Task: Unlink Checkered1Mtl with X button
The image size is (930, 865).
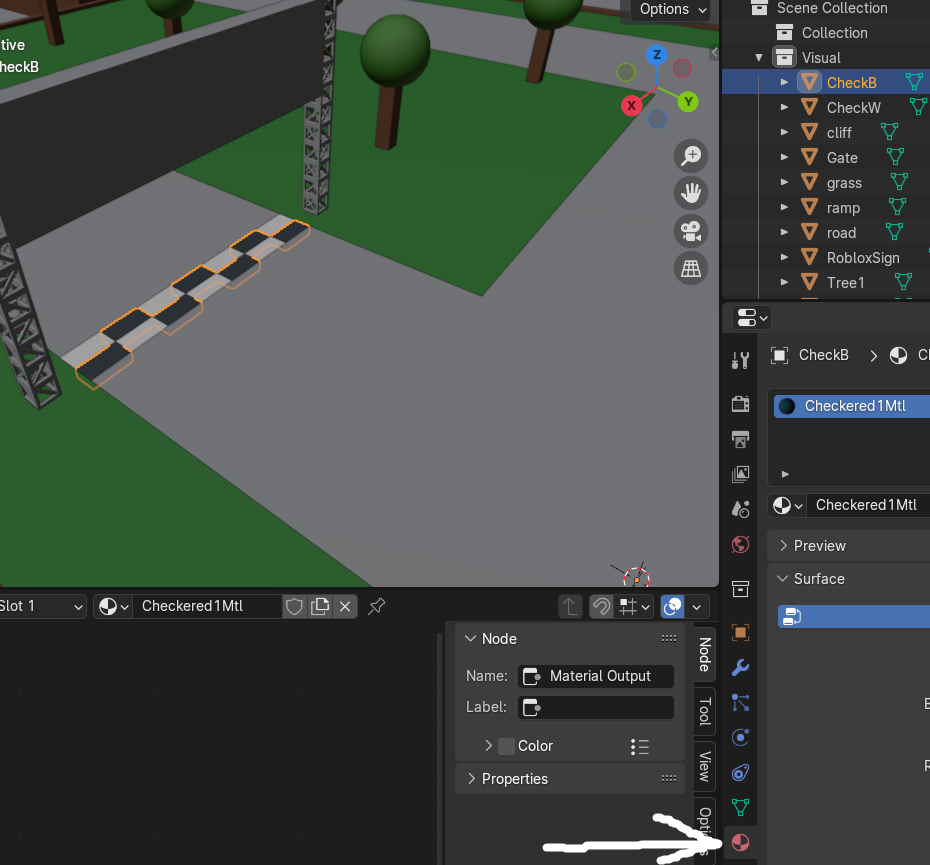Action: pyautogui.click(x=345, y=606)
